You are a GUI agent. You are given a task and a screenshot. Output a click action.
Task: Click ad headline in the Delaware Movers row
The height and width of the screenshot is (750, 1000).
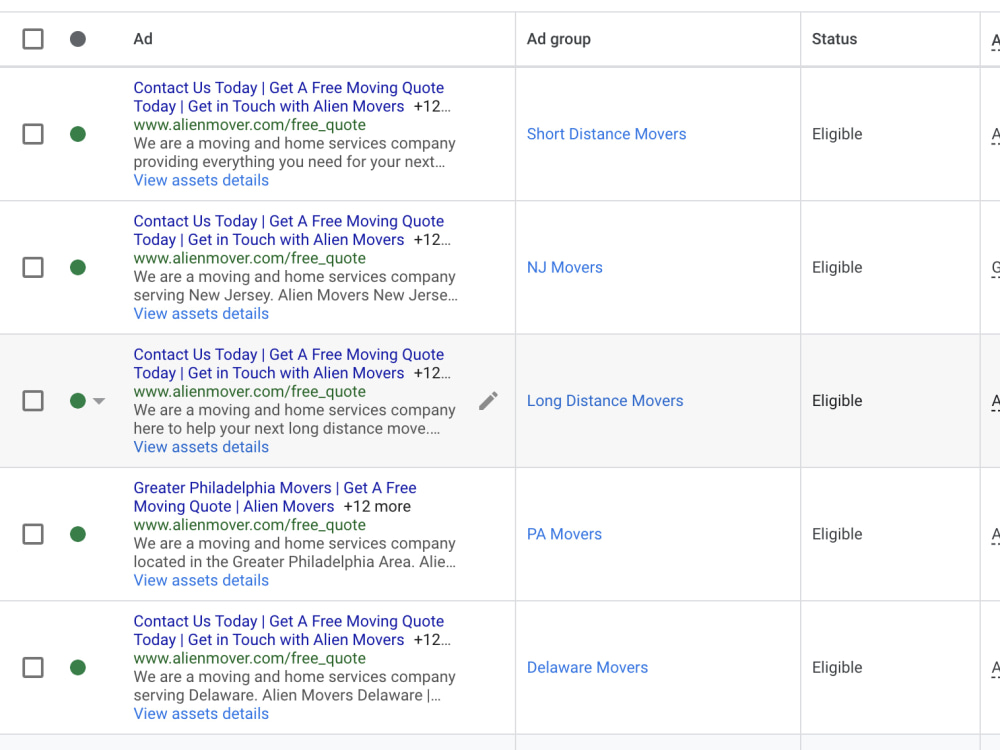288,630
